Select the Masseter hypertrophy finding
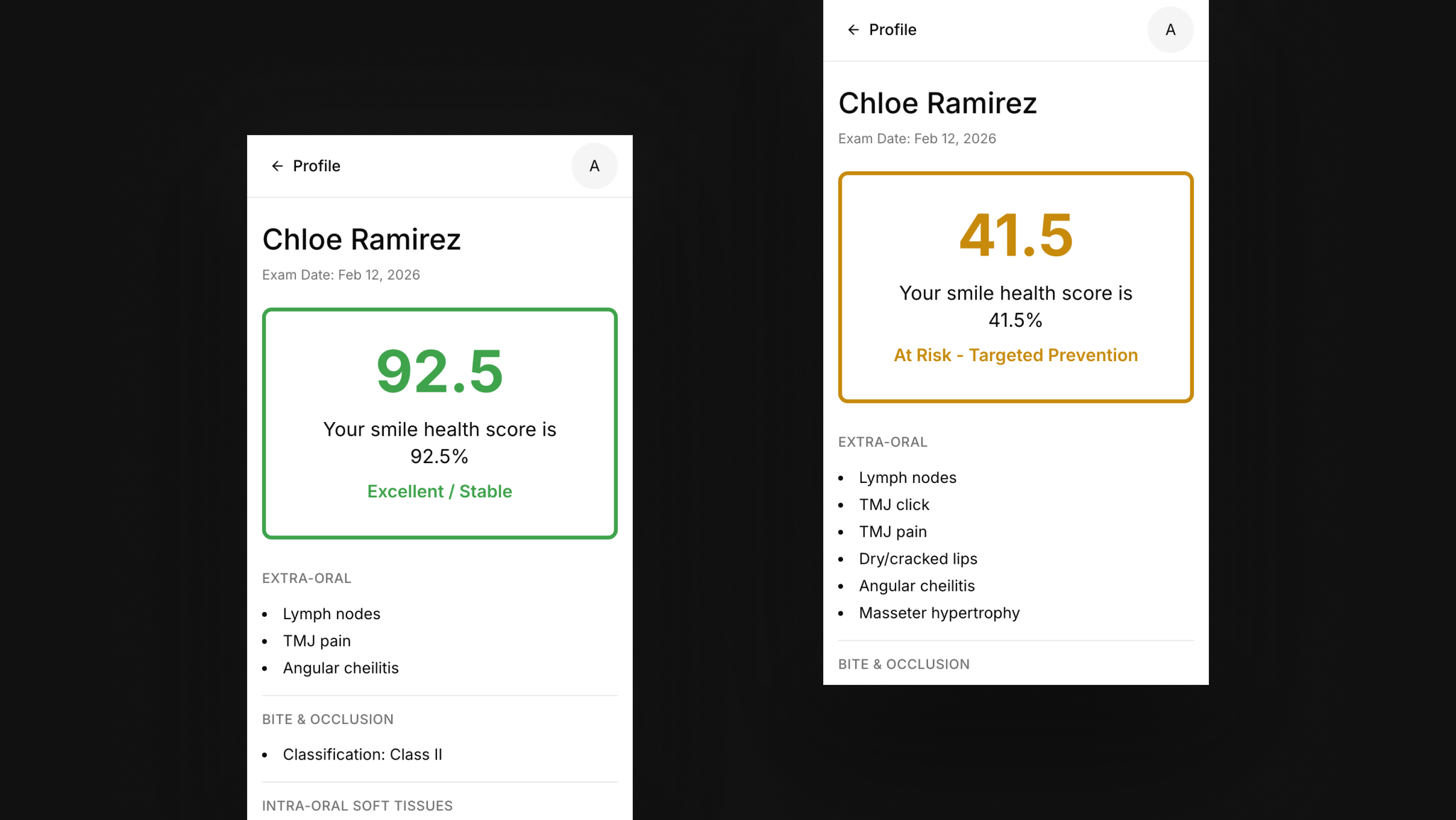This screenshot has width=1456, height=820. [939, 613]
